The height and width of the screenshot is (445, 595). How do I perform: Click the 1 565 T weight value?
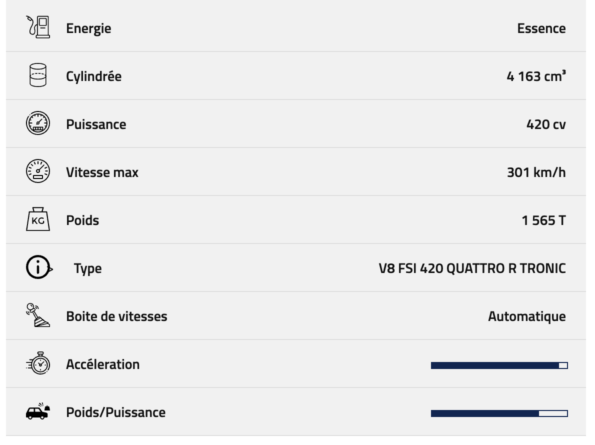tap(544, 220)
